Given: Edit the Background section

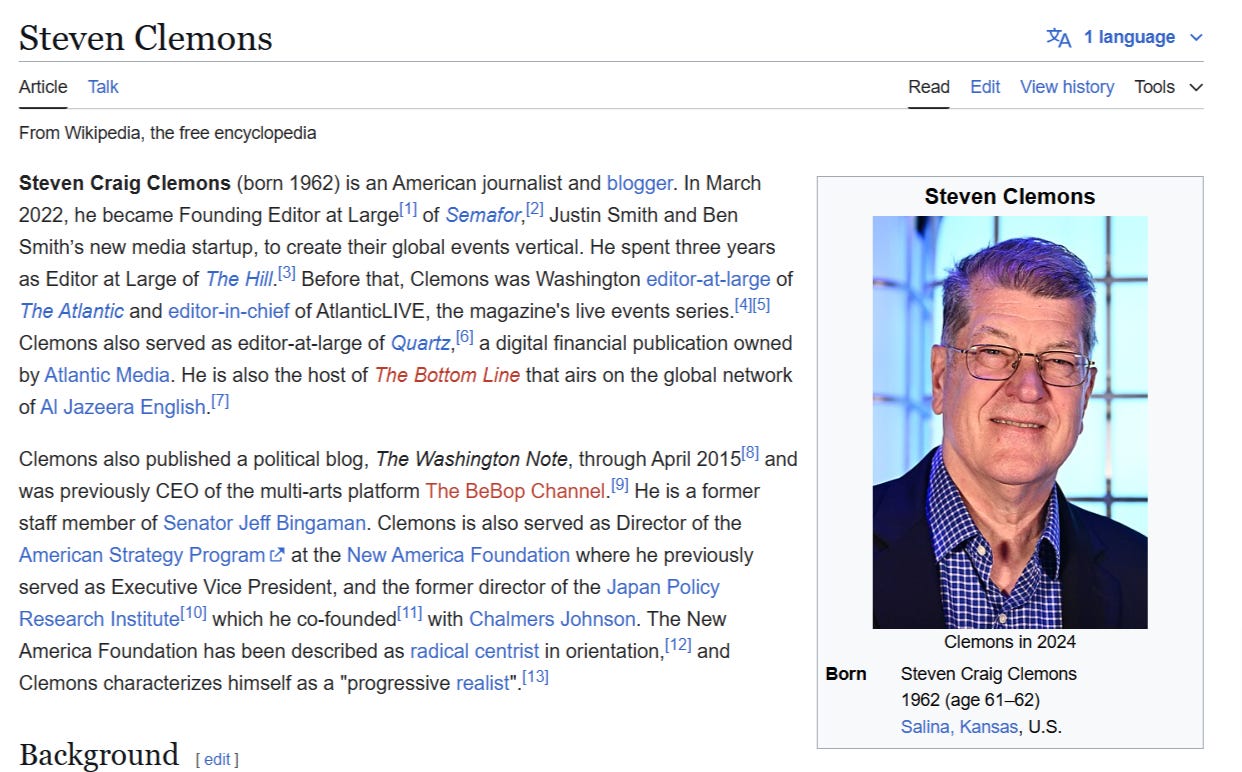Looking at the screenshot, I should click(x=217, y=760).
